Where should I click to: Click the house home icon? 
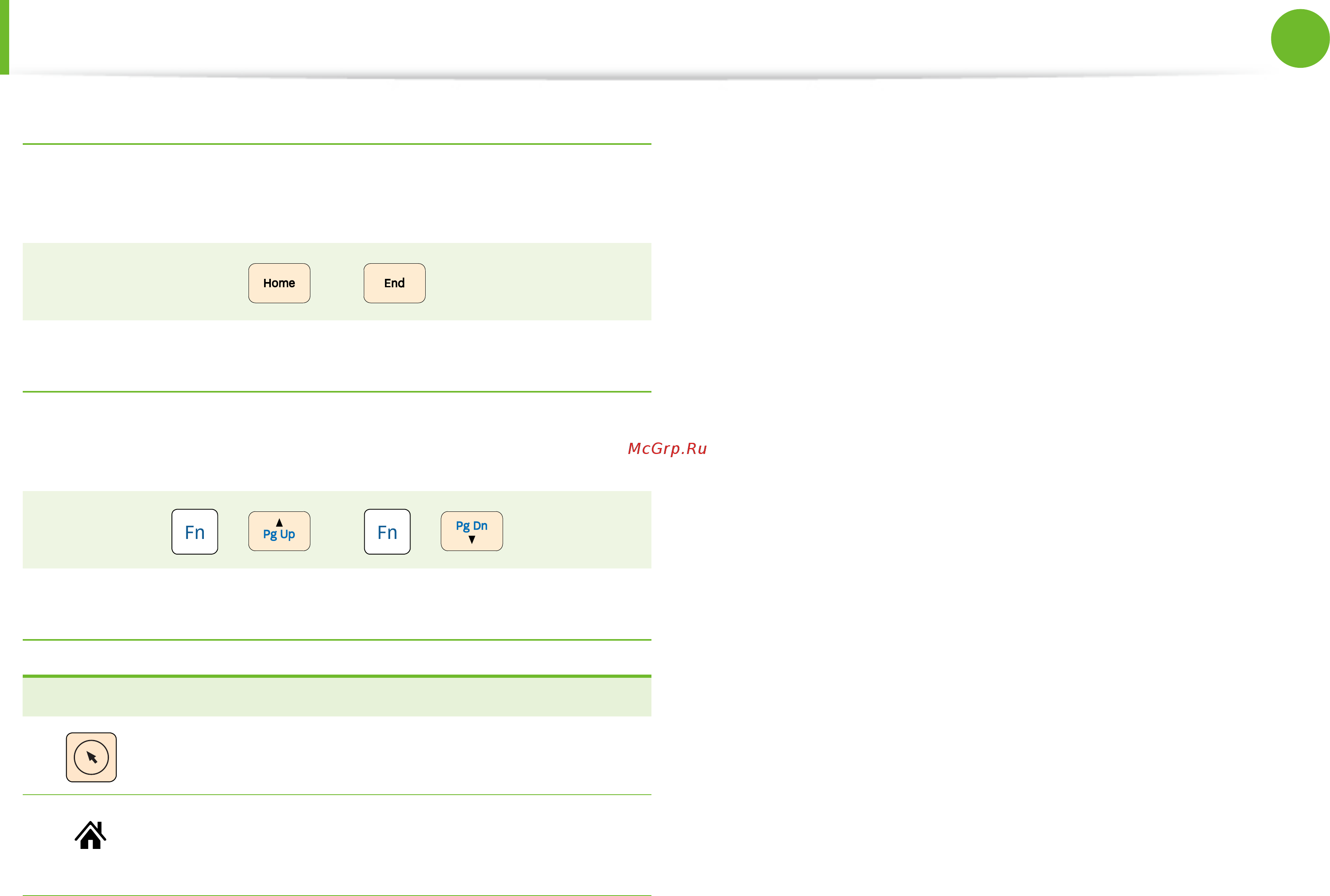(x=90, y=835)
